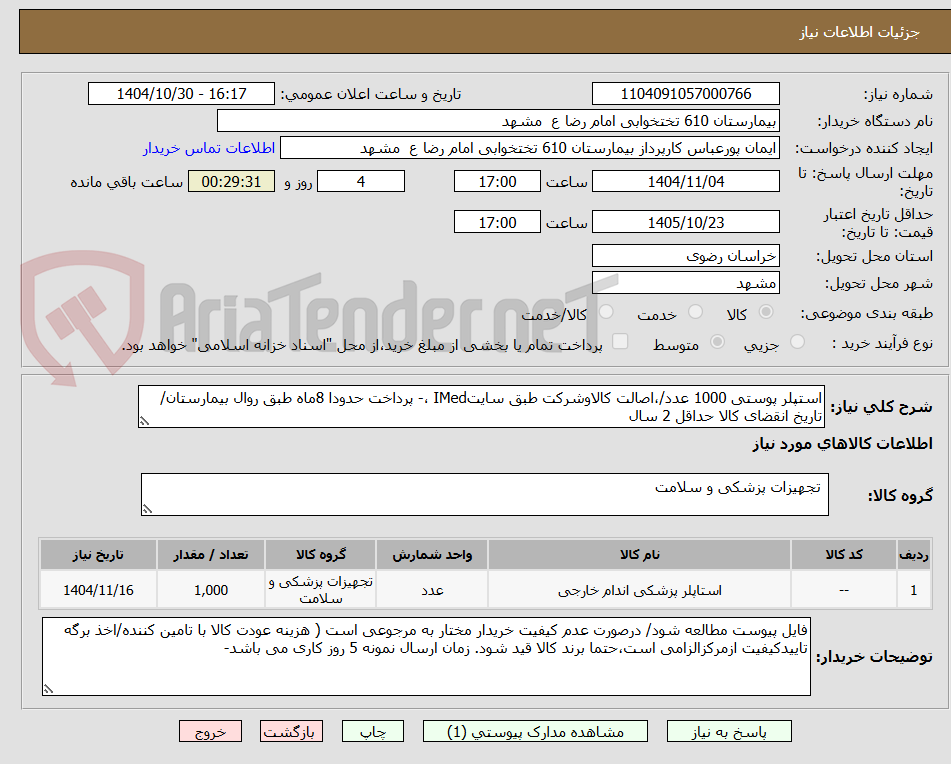Select the متوسط purchase type radio
The height and width of the screenshot is (764, 951).
click(x=717, y=342)
